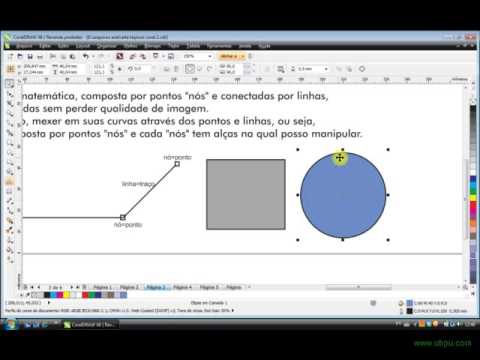Image resolution: width=480 pixels, height=360 pixels.
Task: Click the outline color indicator in status bar
Action: 410,311
